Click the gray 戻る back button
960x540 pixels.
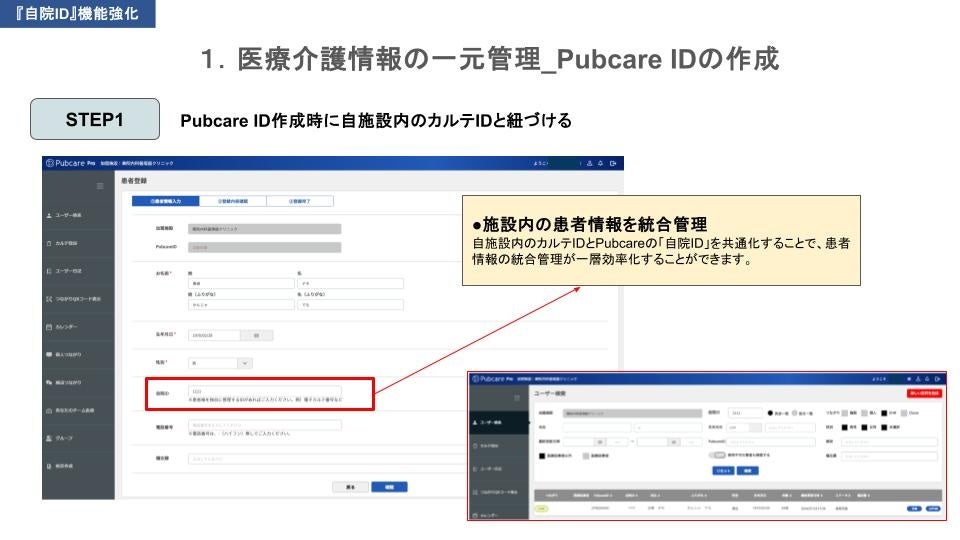tap(350, 487)
